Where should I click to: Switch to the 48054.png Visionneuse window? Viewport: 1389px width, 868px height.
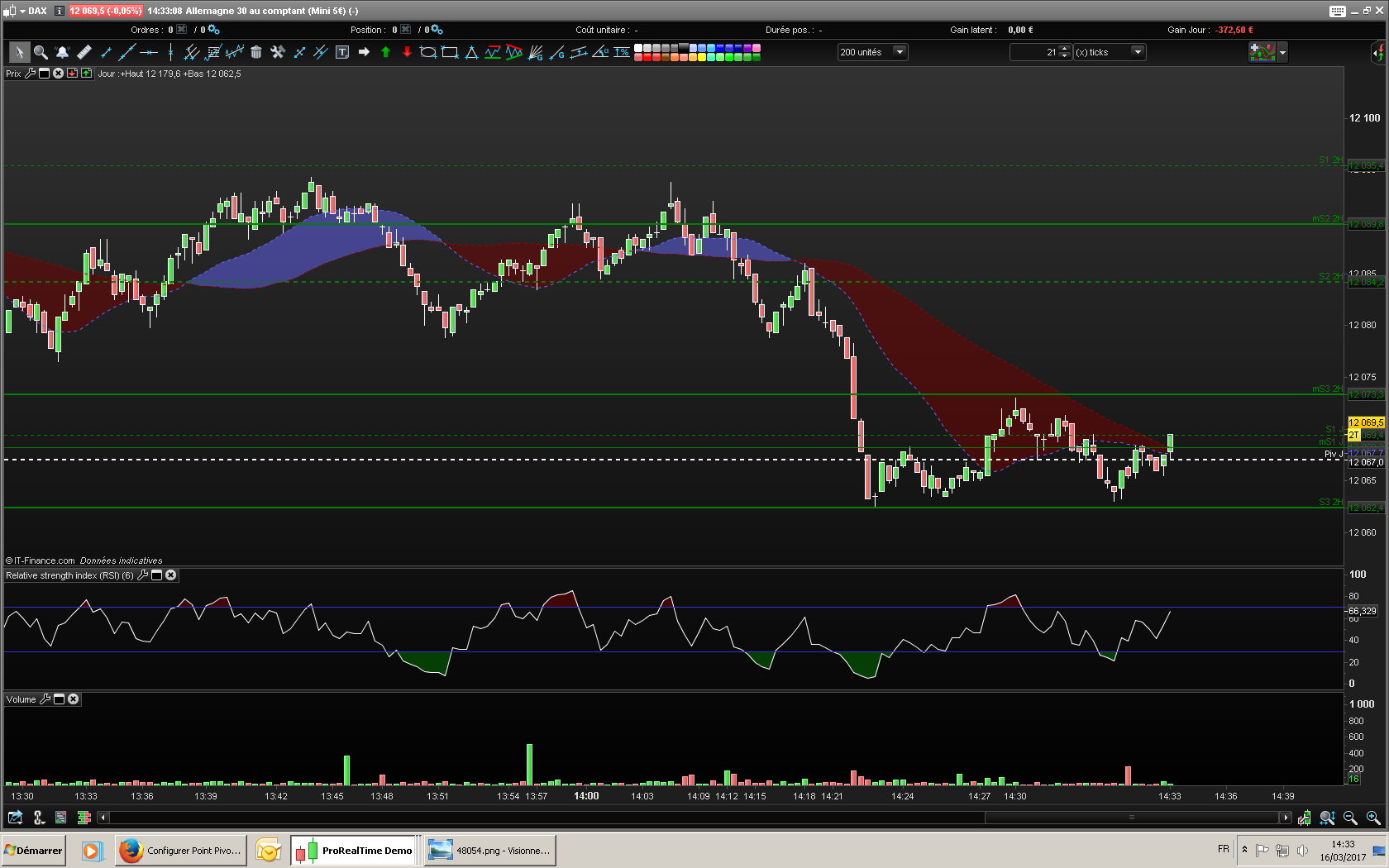click(490, 851)
